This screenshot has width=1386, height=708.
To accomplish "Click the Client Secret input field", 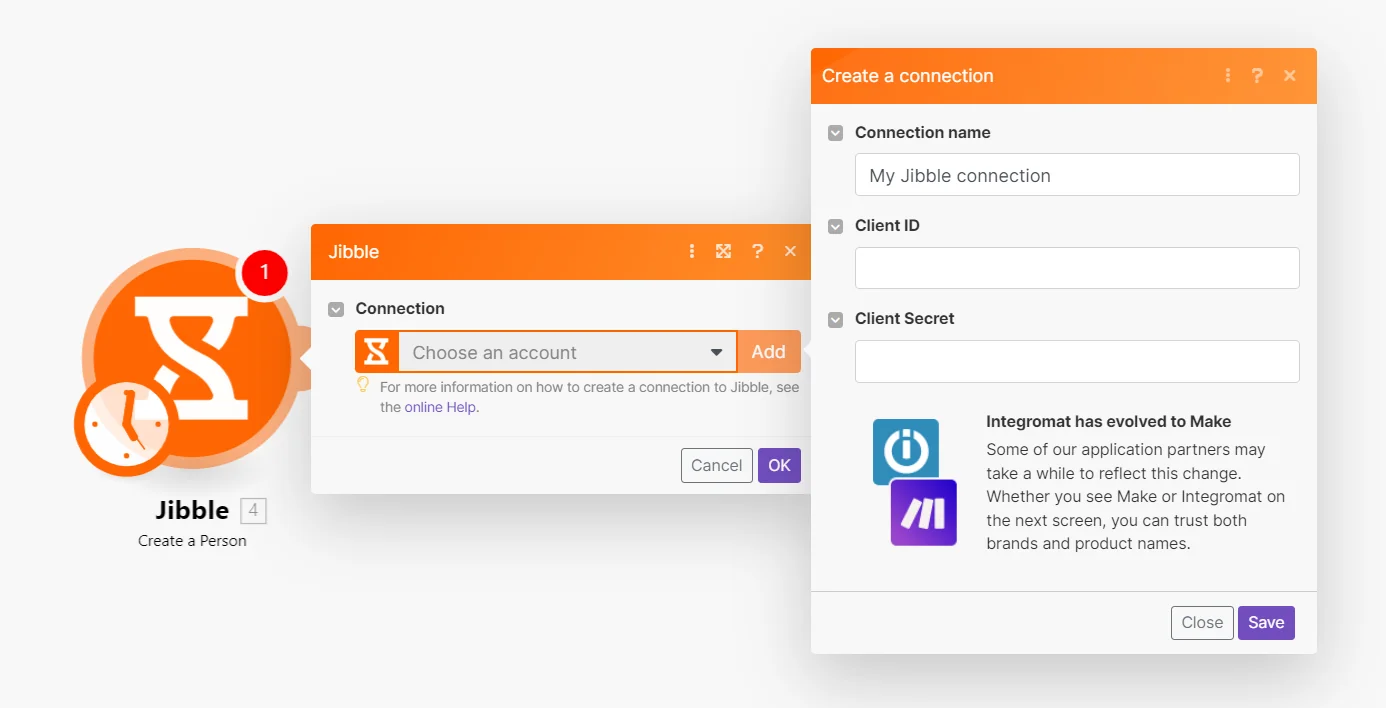I will point(1077,361).
